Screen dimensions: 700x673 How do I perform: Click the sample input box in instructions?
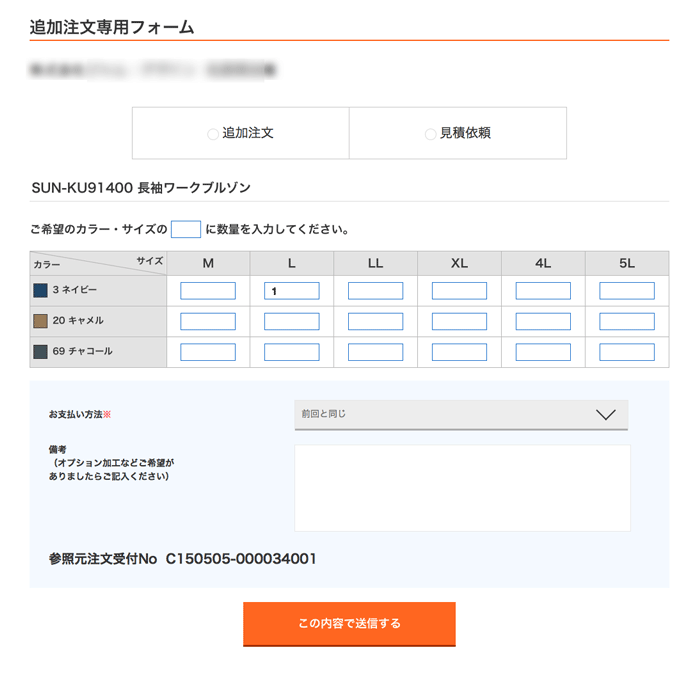pyautogui.click(x=186, y=229)
